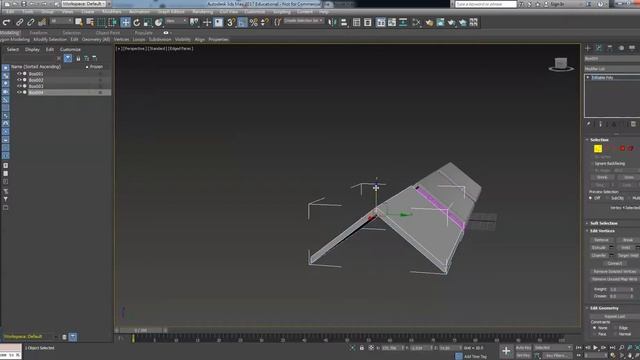The image size is (640, 360).
Task: Click the Bind to Space Warp icon
Action: click(x=42, y=22)
